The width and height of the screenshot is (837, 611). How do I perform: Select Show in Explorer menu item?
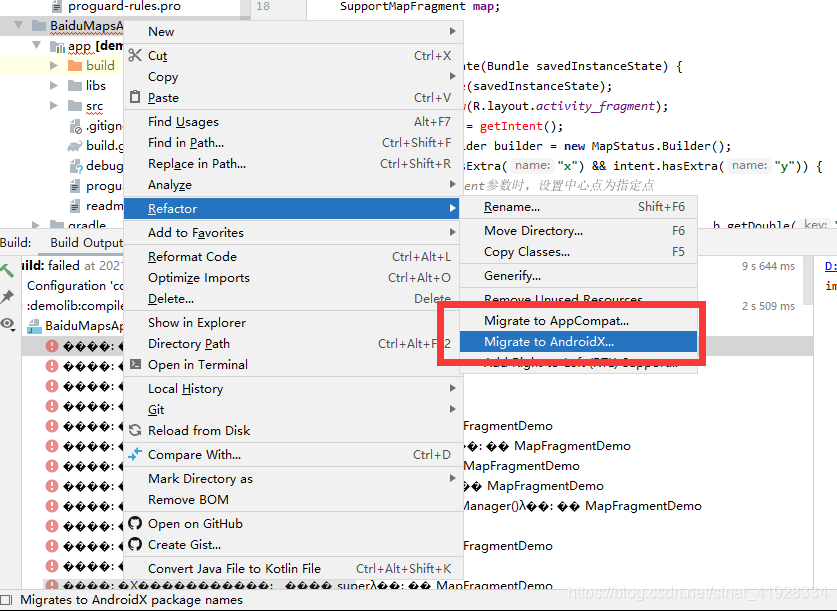pyautogui.click(x=293, y=323)
